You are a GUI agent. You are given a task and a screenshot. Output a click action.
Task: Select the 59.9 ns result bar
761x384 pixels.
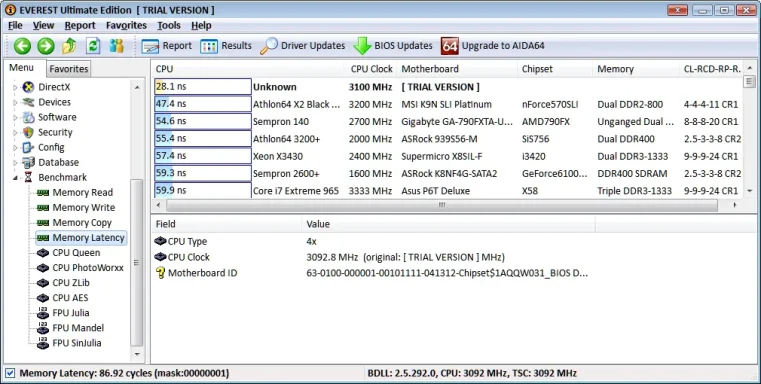click(203, 191)
